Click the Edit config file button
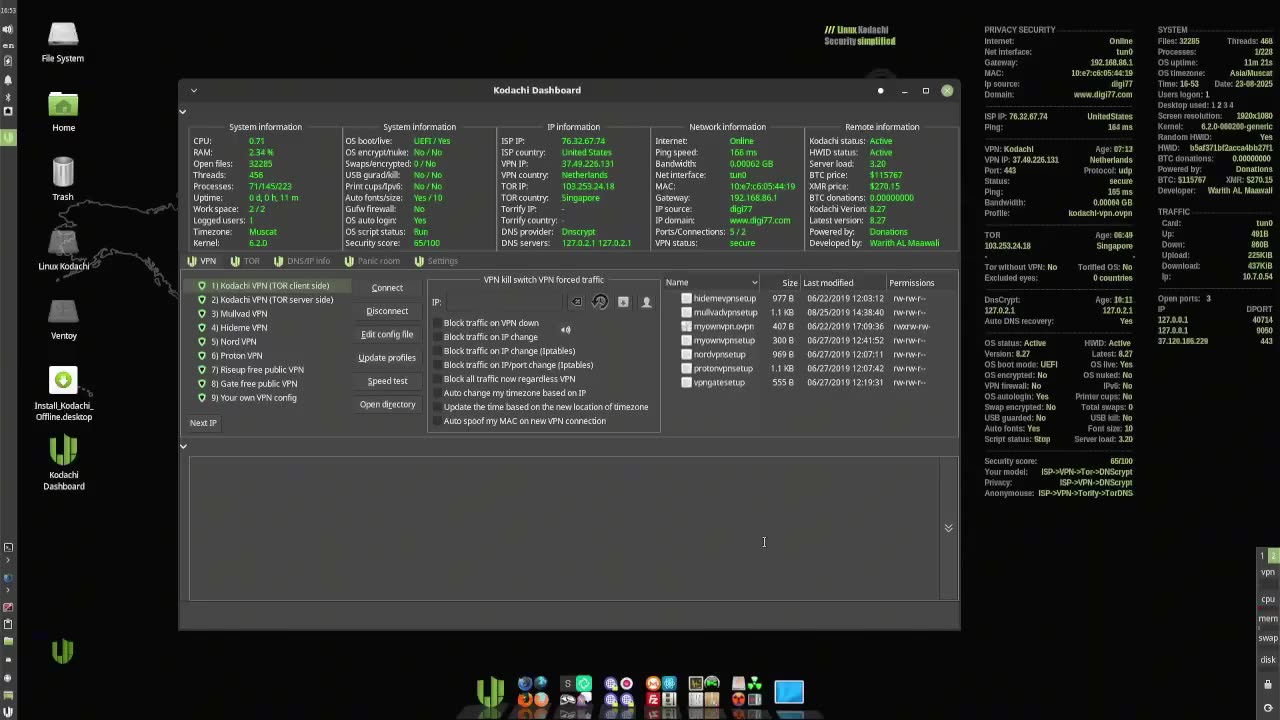Viewport: 1280px width, 720px height. 387,334
